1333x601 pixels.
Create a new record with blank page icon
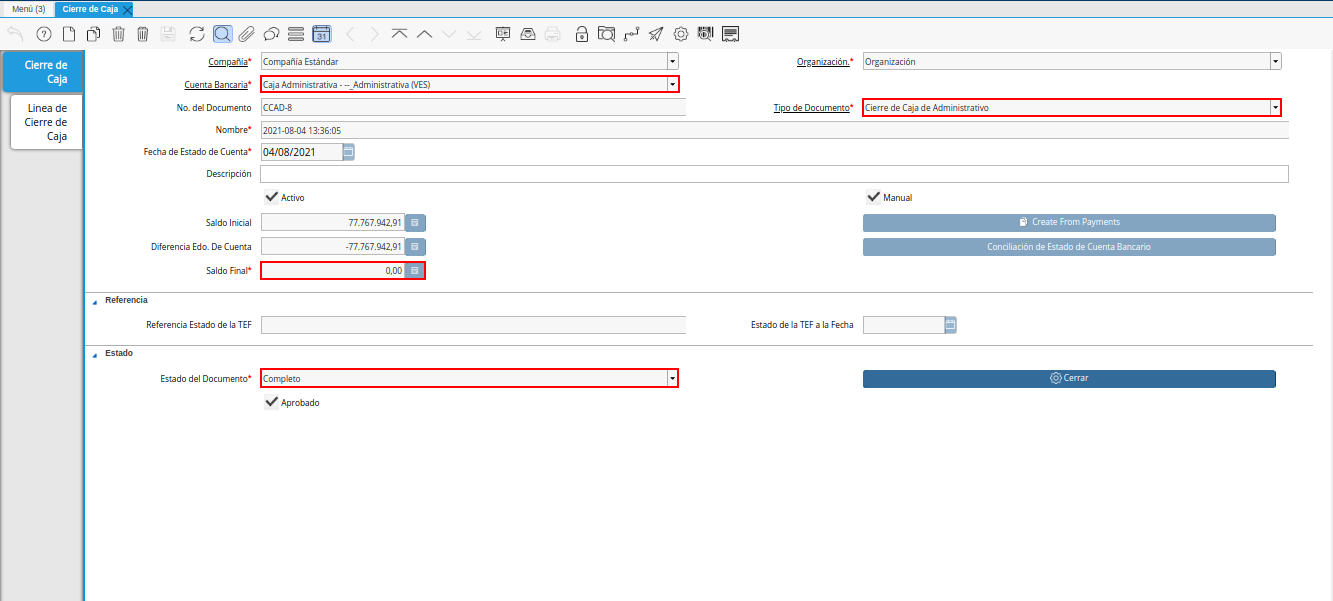(69, 34)
